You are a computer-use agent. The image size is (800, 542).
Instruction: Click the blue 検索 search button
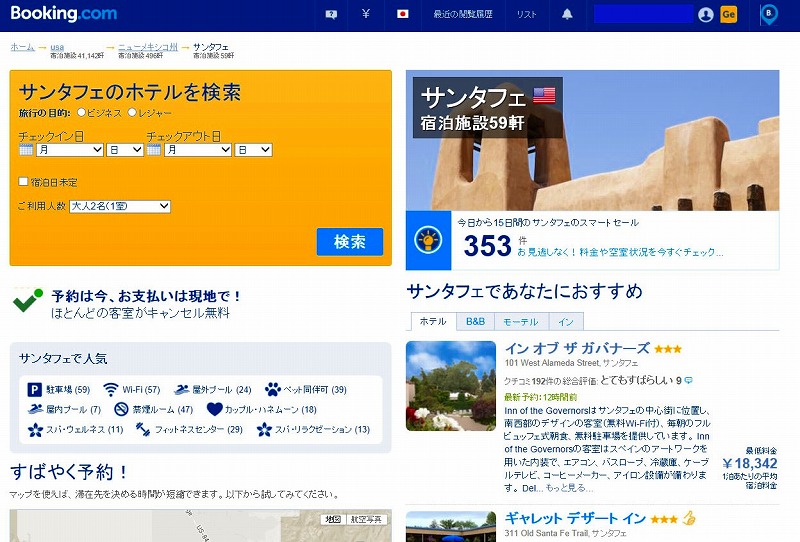click(349, 241)
